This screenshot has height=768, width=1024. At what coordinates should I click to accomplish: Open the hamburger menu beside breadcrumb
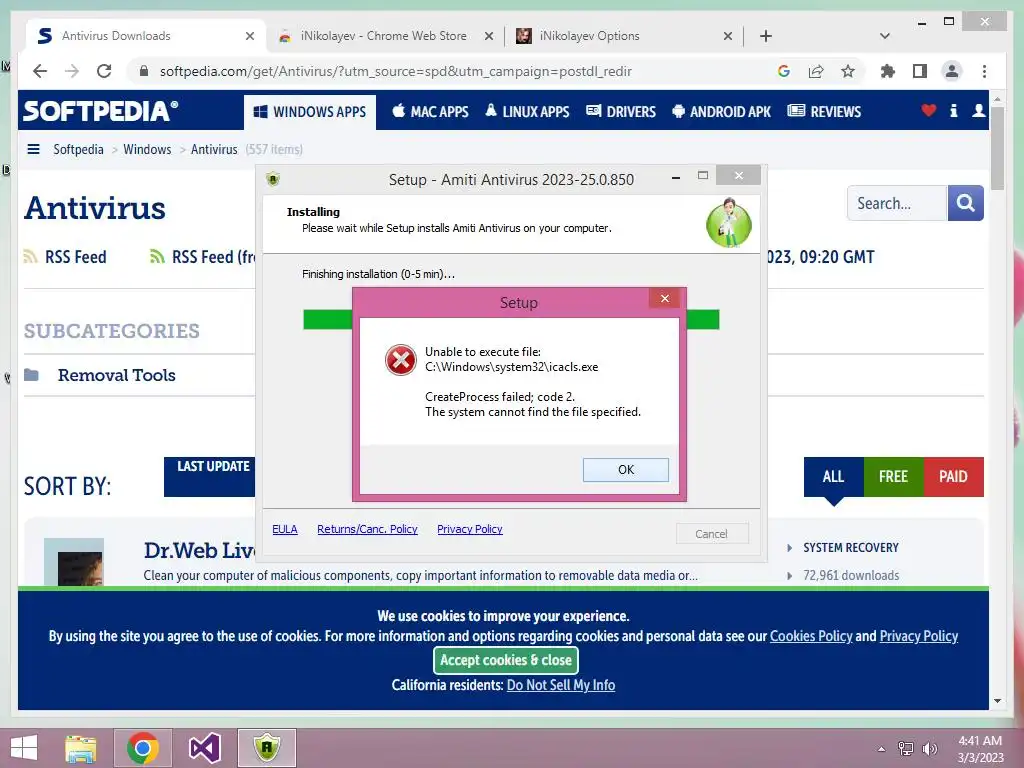33,149
